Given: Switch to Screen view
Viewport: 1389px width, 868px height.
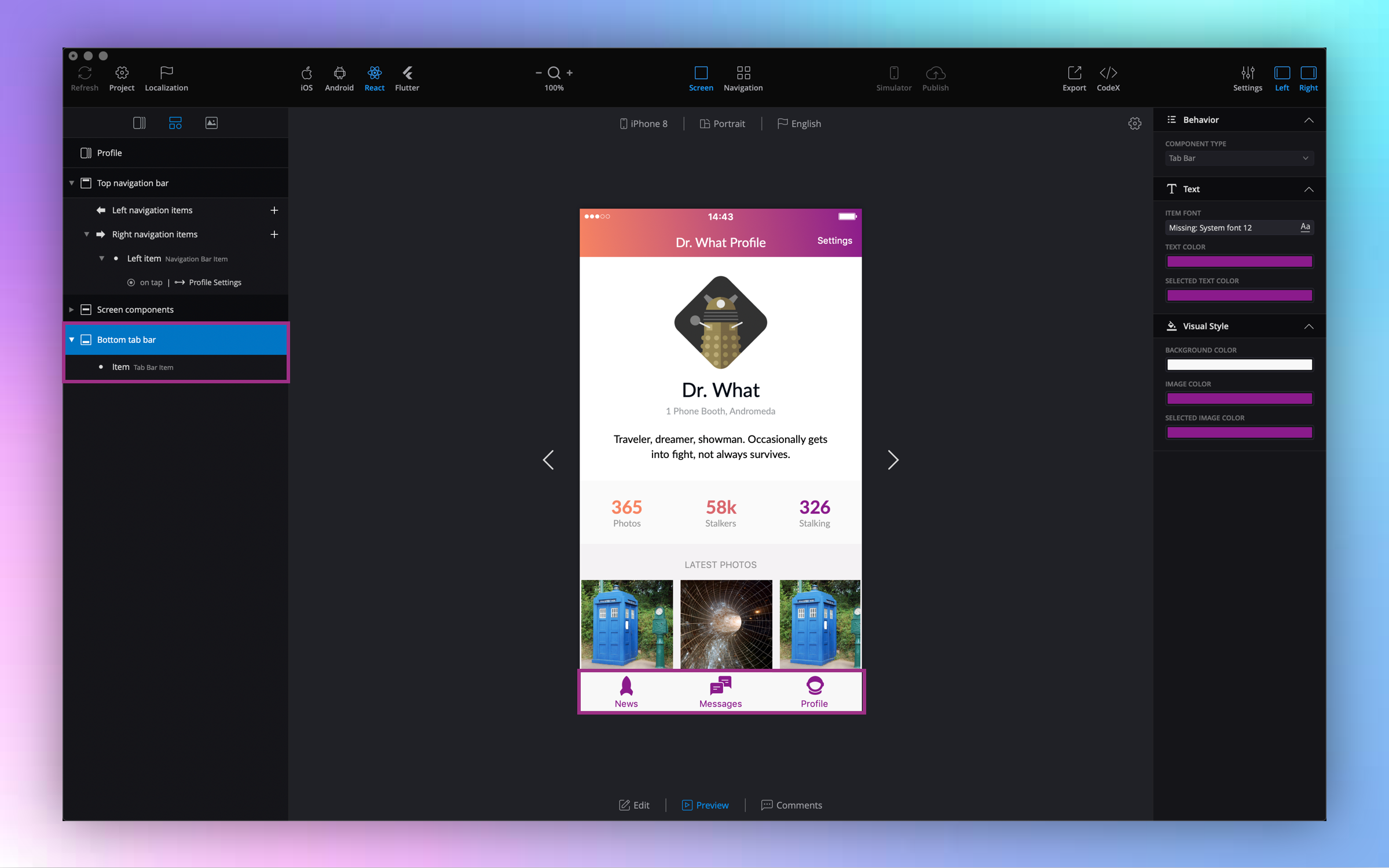Looking at the screenshot, I should tap(701, 78).
